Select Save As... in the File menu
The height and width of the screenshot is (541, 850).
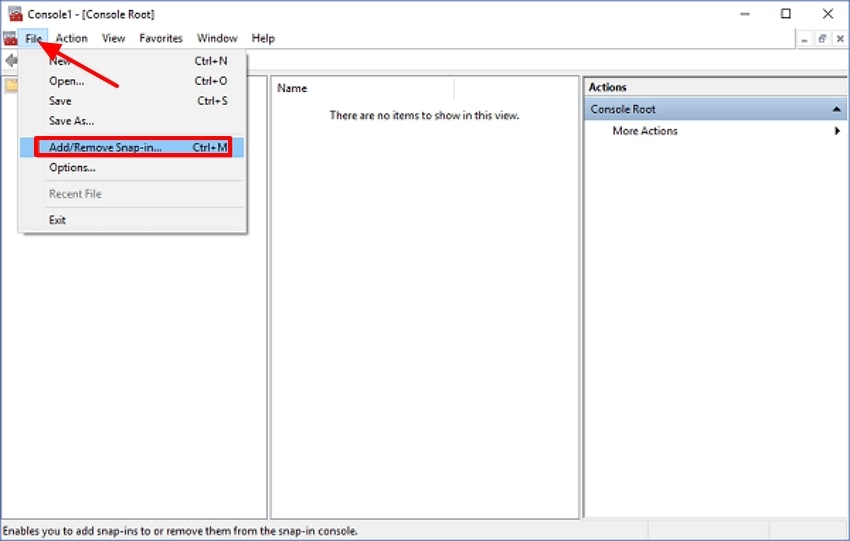pos(132,121)
